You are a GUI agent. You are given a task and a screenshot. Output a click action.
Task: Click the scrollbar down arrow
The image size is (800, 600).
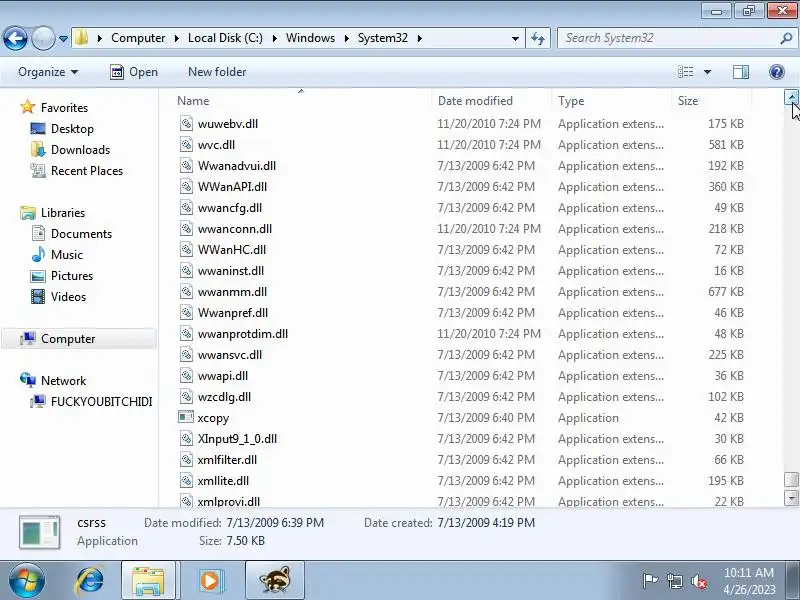pos(791,497)
